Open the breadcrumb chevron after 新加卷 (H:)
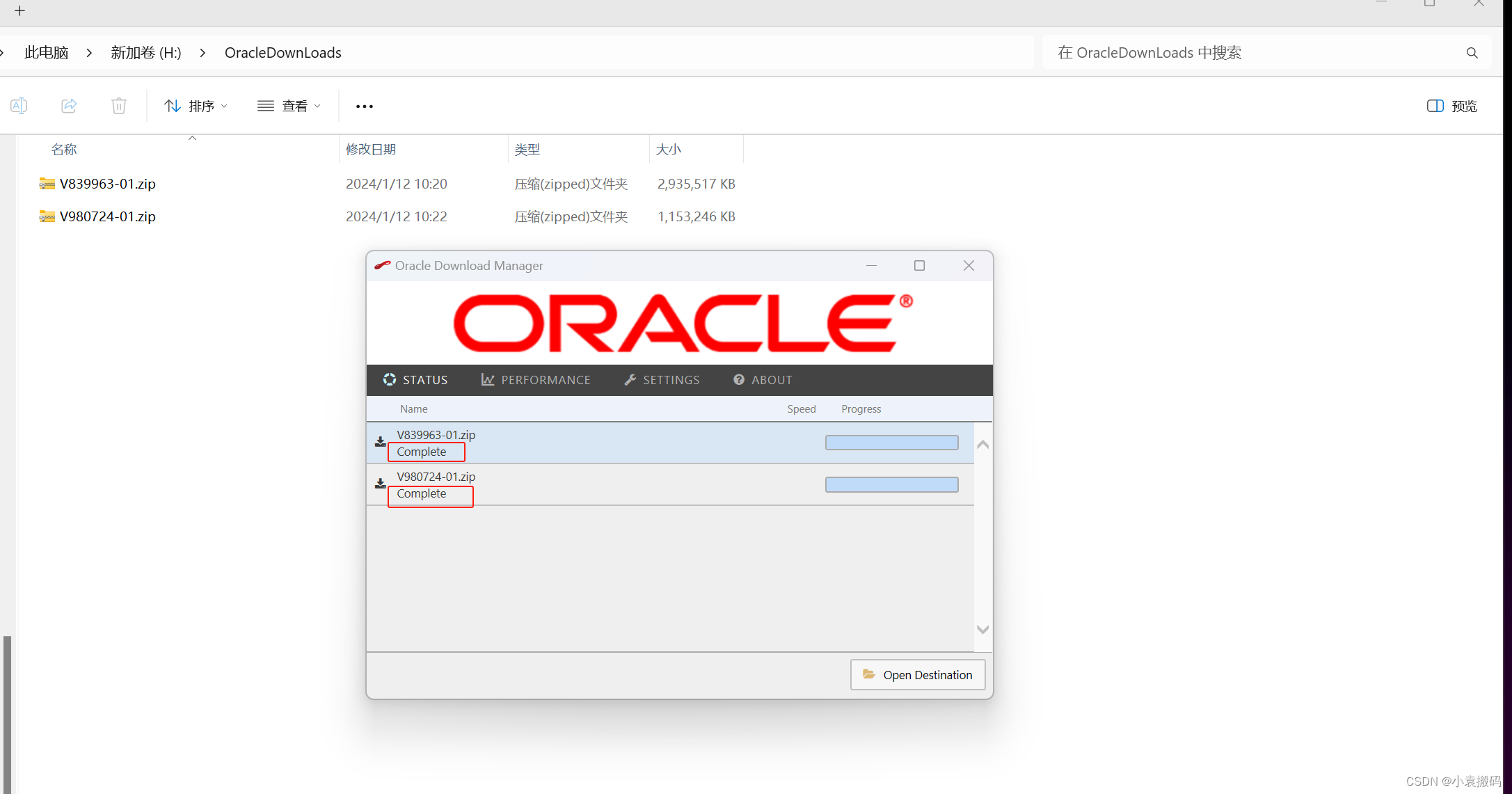This screenshot has width=1512, height=794. click(202, 52)
